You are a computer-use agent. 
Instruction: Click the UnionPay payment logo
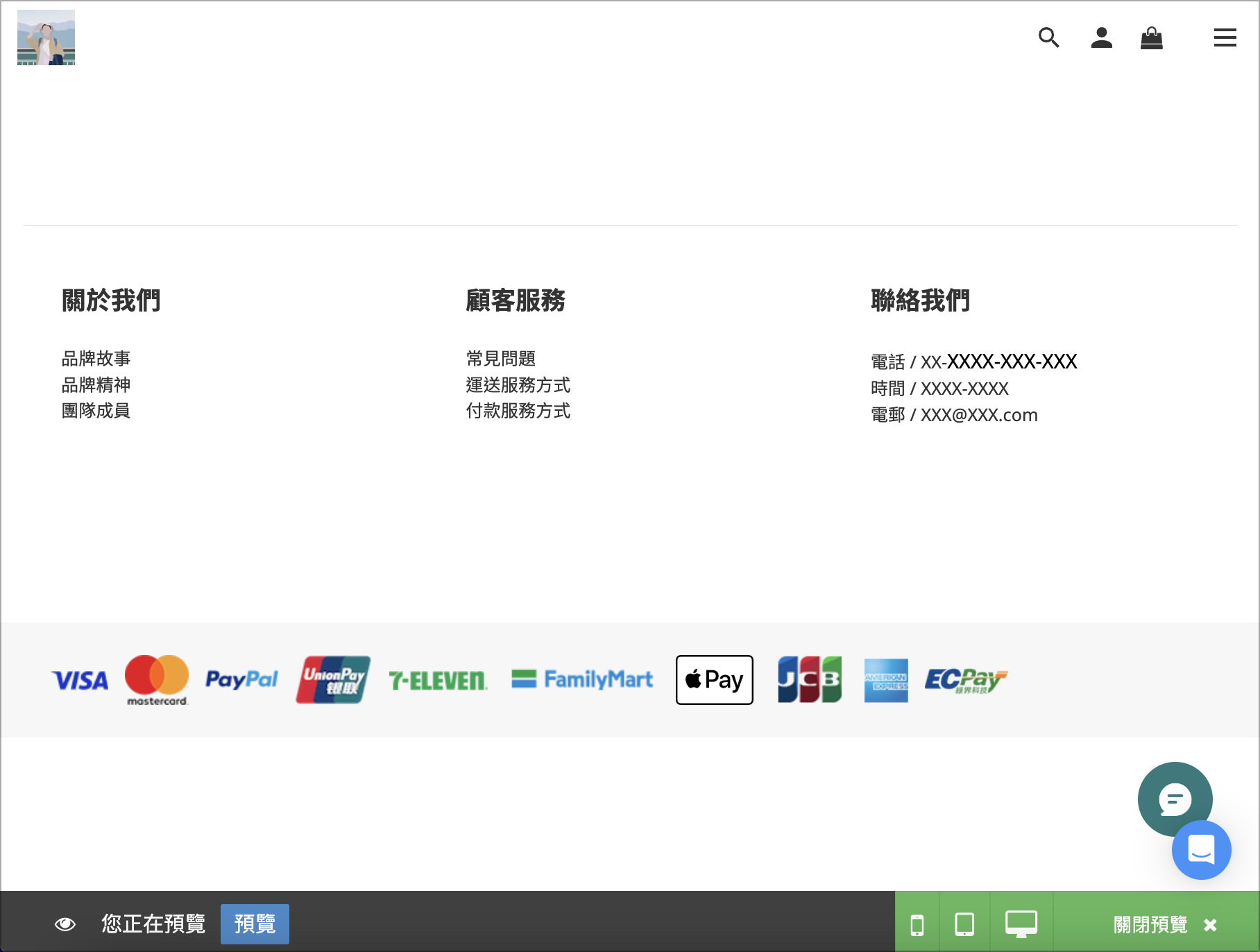coord(333,680)
